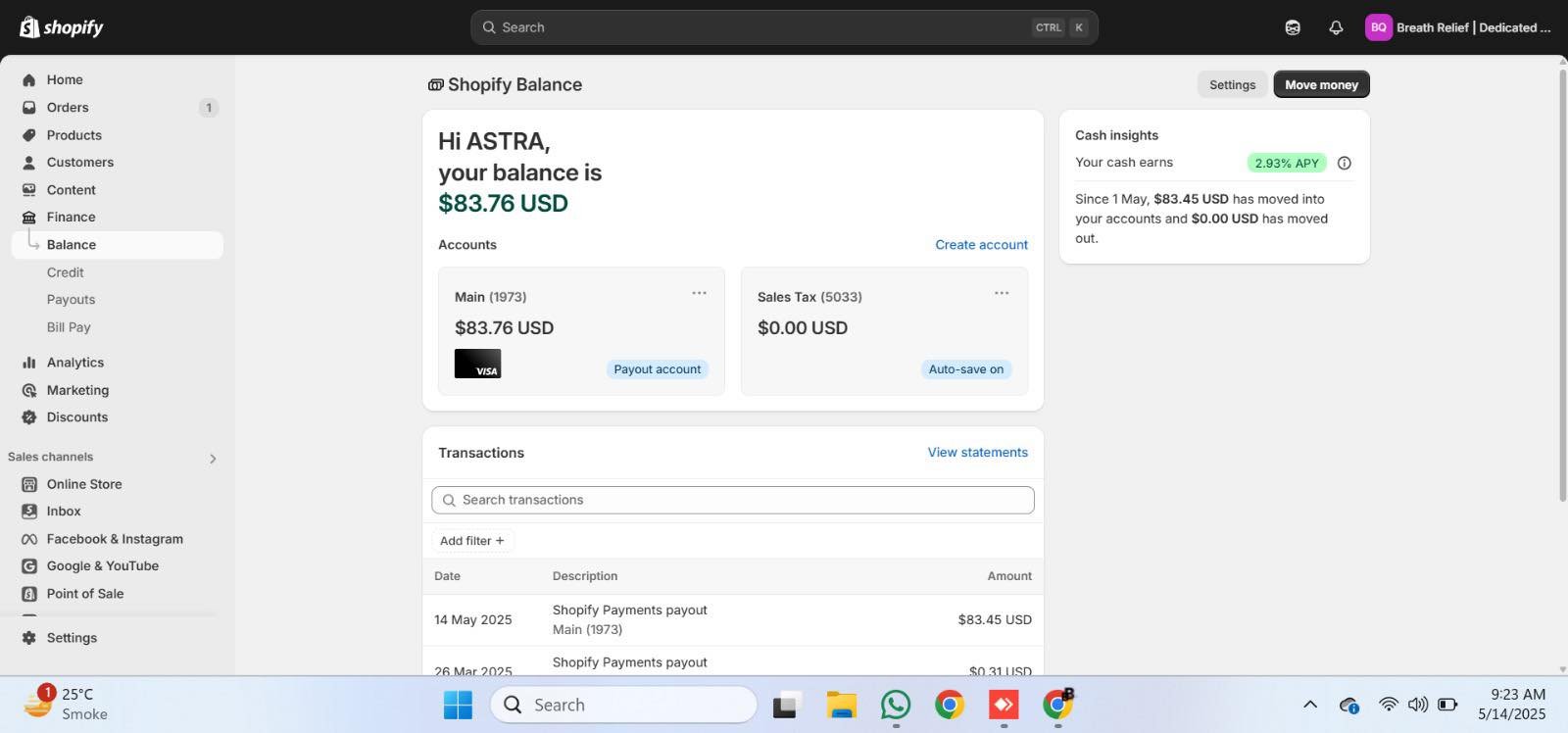Click the Google & YouTube G icon
Screen dimensions: 1568x733
[x=29, y=566]
